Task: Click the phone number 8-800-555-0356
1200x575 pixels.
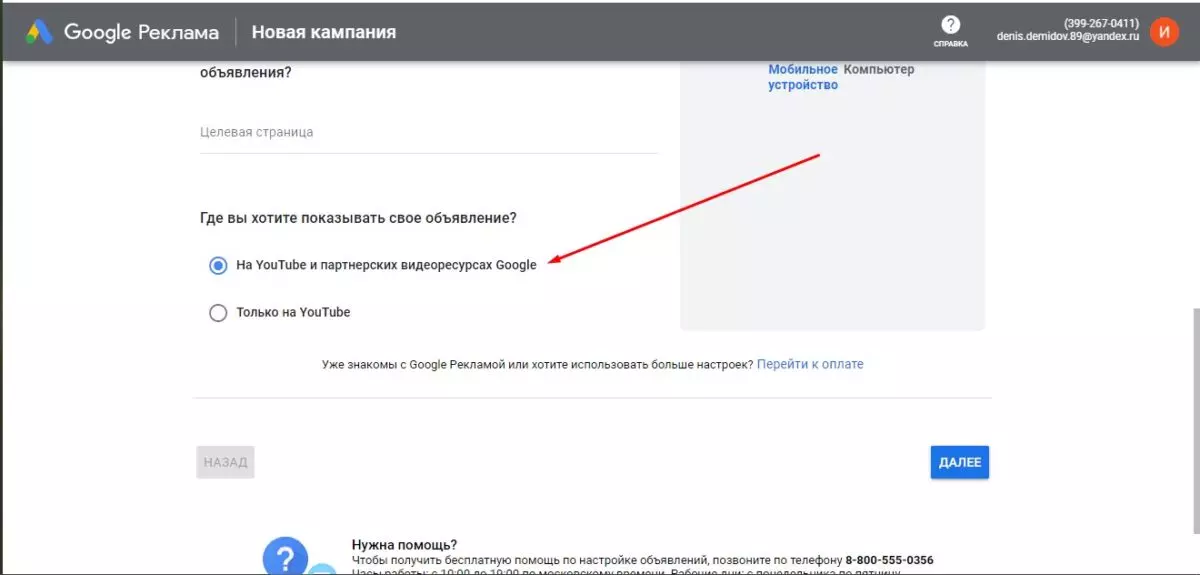Action: point(890,560)
